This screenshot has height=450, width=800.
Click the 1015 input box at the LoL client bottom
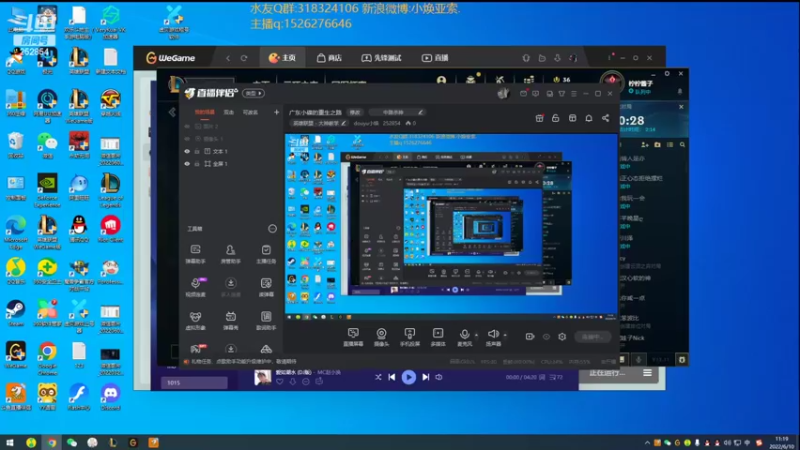click(x=194, y=382)
